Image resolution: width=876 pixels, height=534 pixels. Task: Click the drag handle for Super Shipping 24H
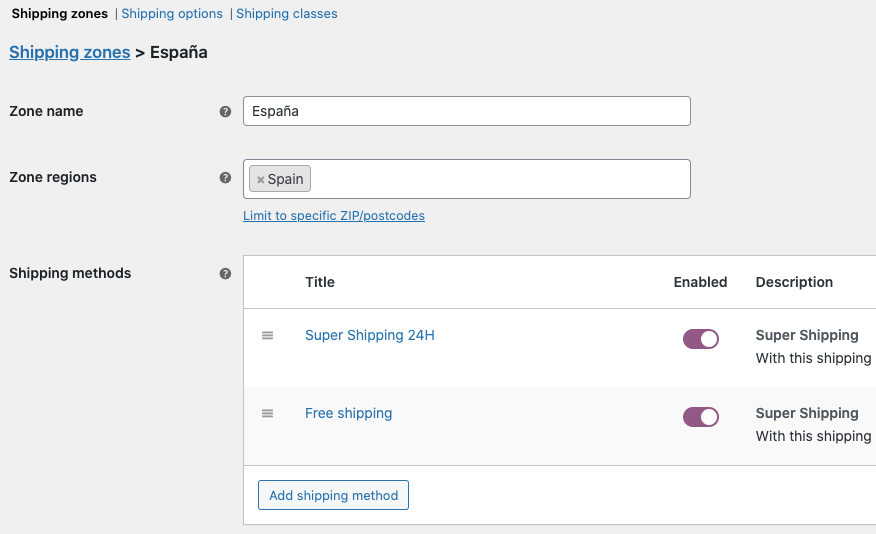point(268,335)
